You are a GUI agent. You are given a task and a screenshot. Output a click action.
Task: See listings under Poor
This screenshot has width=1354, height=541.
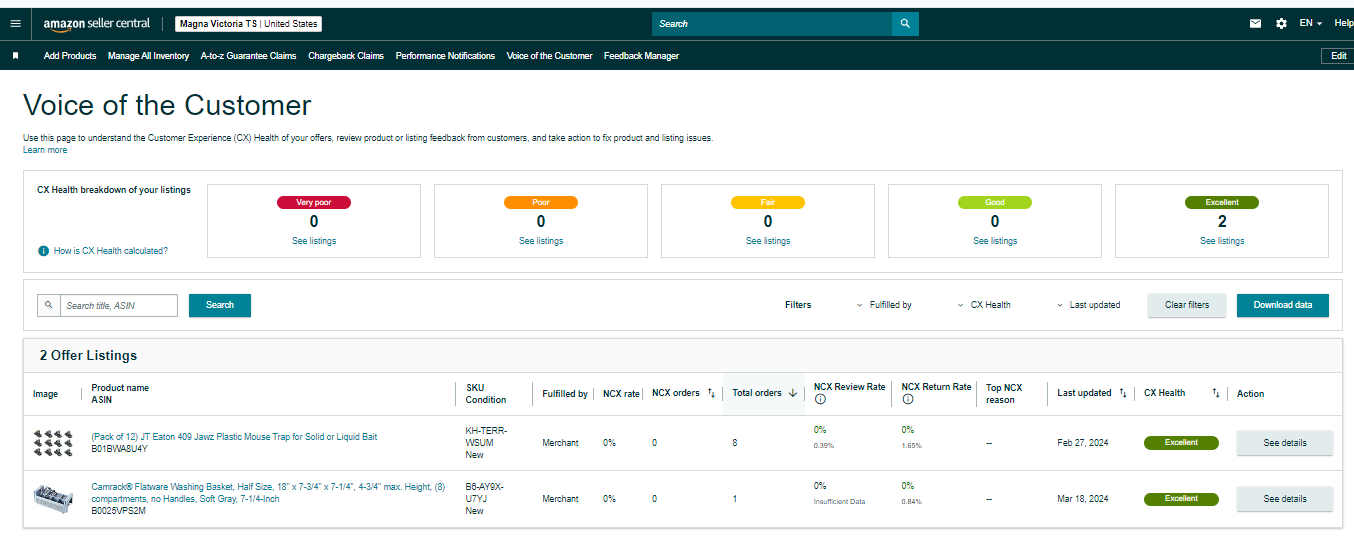(x=541, y=241)
